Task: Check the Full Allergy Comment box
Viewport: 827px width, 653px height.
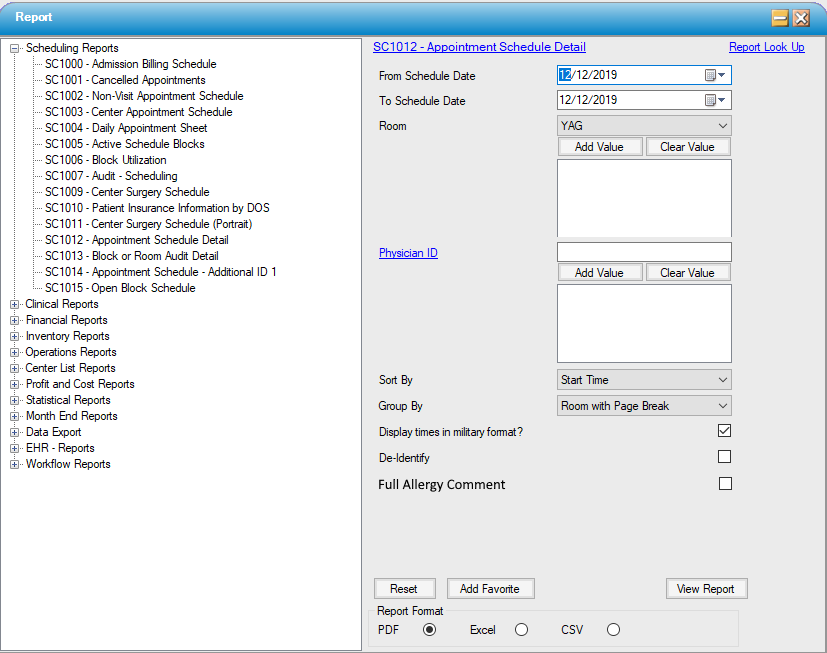Action: (724, 483)
